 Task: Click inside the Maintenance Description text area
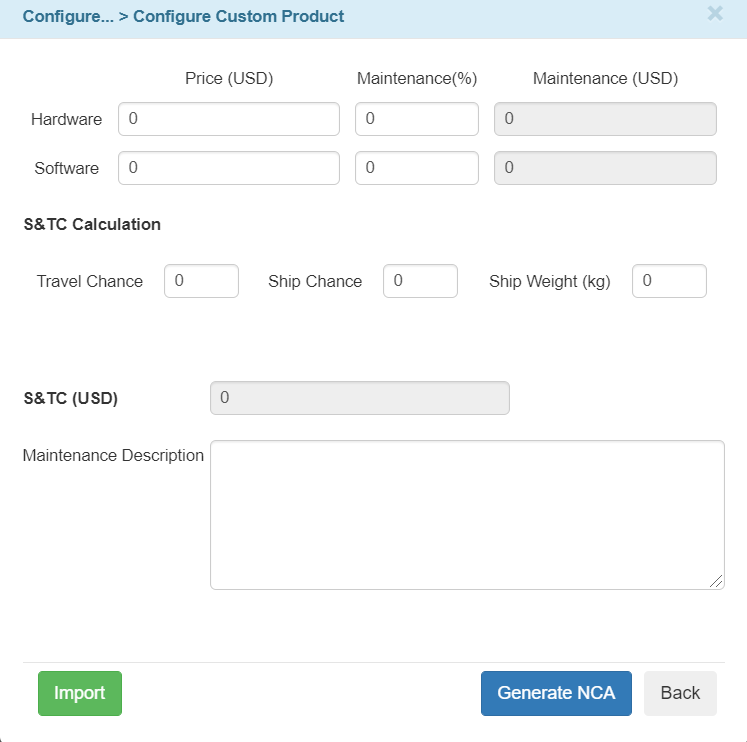click(x=466, y=514)
